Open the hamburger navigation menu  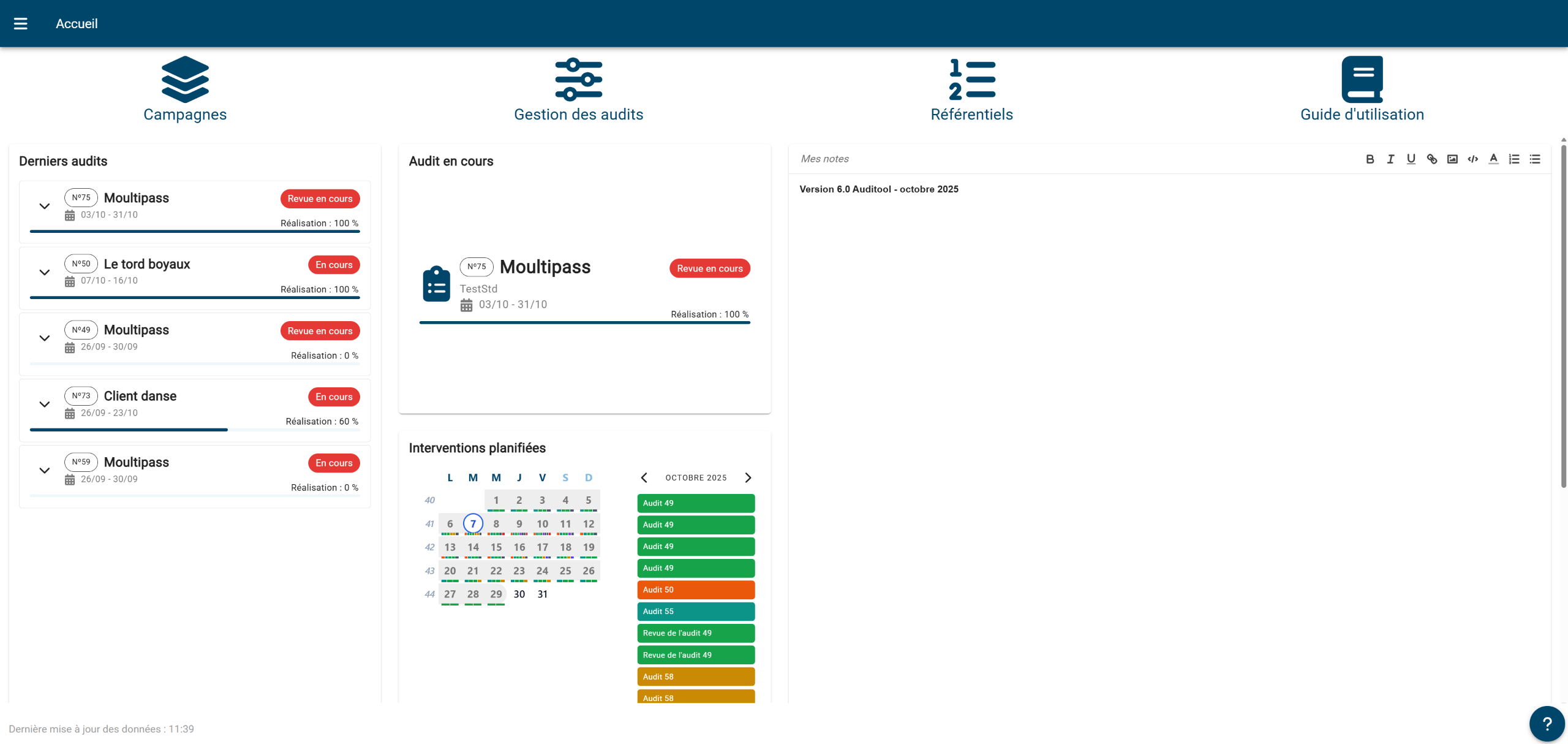pyautogui.click(x=21, y=23)
